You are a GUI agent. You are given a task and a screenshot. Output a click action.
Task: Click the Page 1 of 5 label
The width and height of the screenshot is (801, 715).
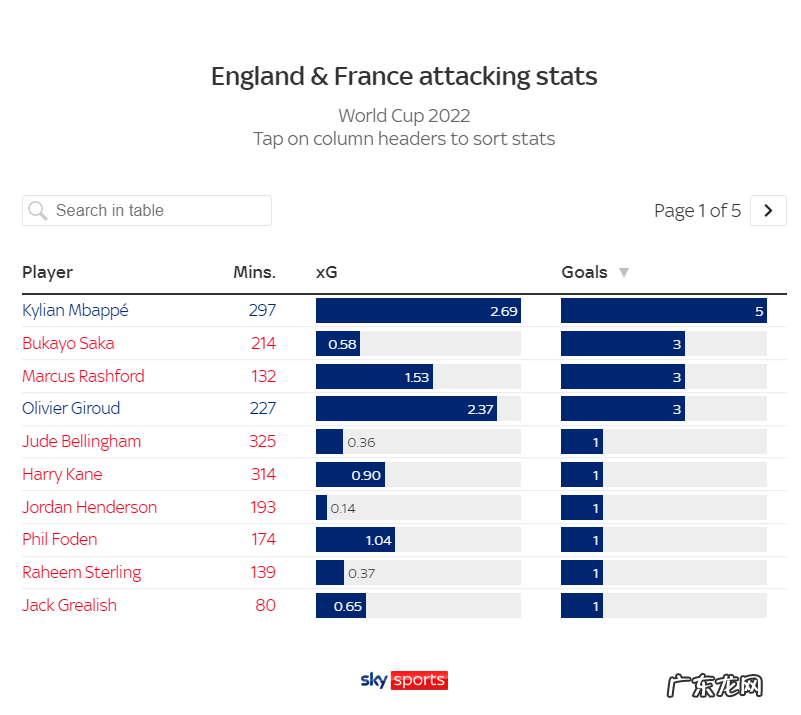(697, 210)
